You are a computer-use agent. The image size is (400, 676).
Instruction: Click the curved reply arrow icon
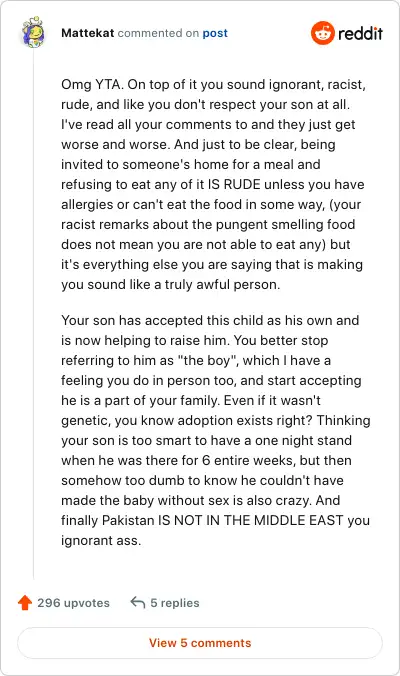[138, 602]
